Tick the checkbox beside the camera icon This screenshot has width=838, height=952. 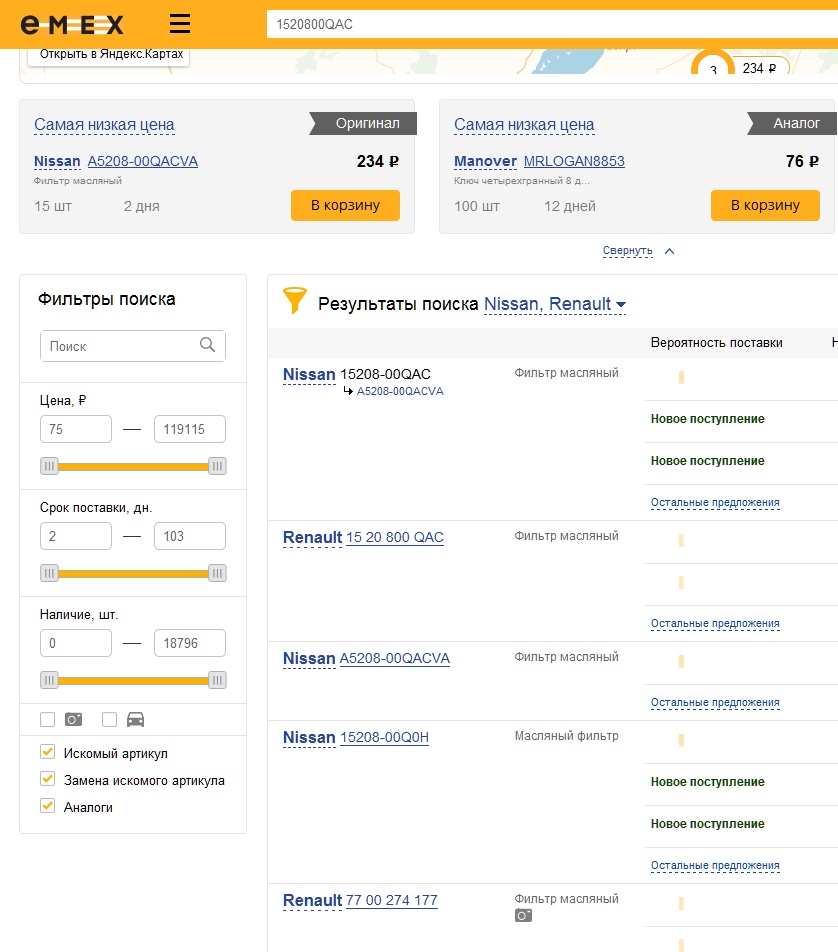point(47,719)
